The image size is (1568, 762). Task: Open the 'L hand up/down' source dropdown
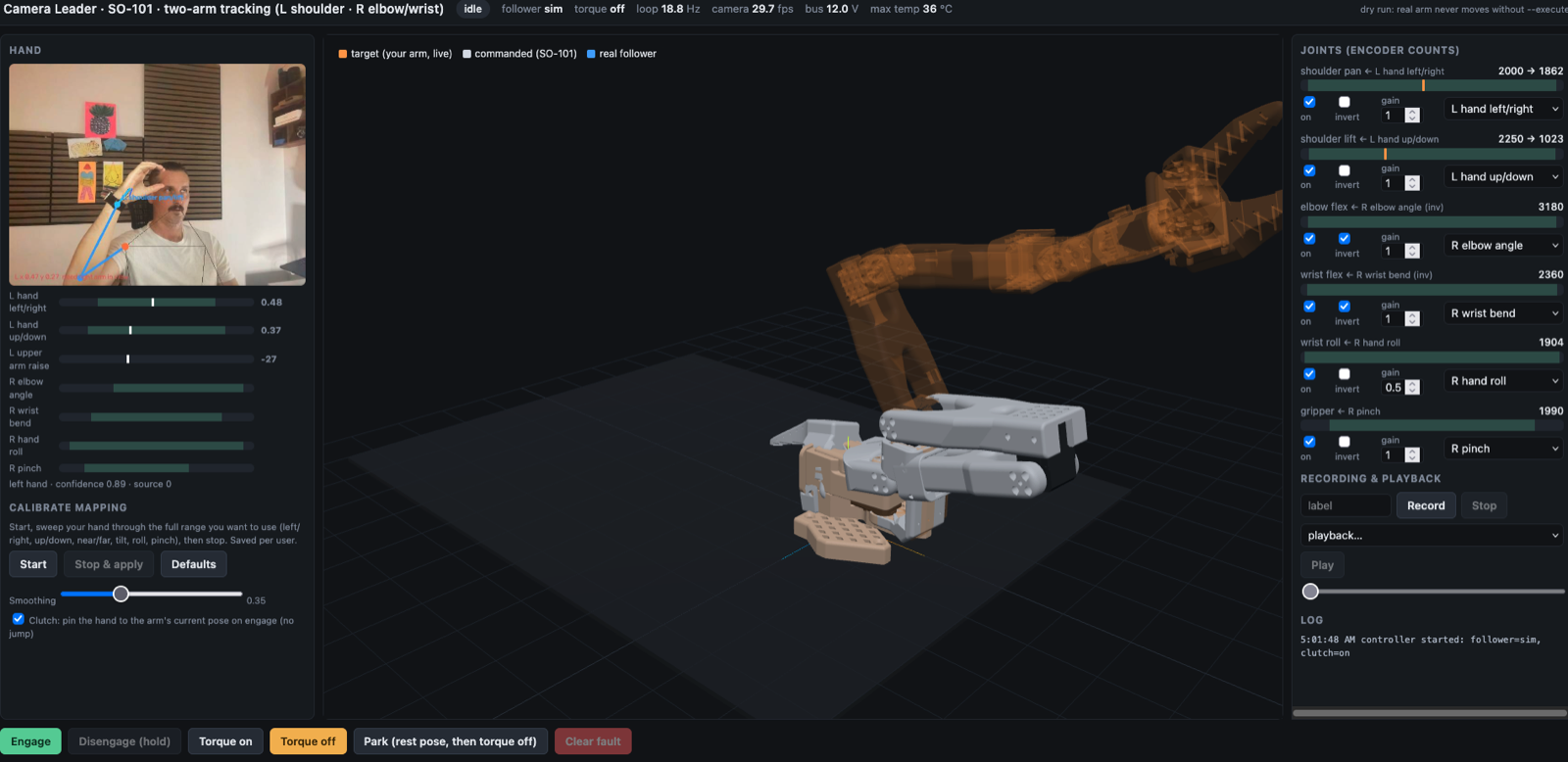[x=1504, y=176]
